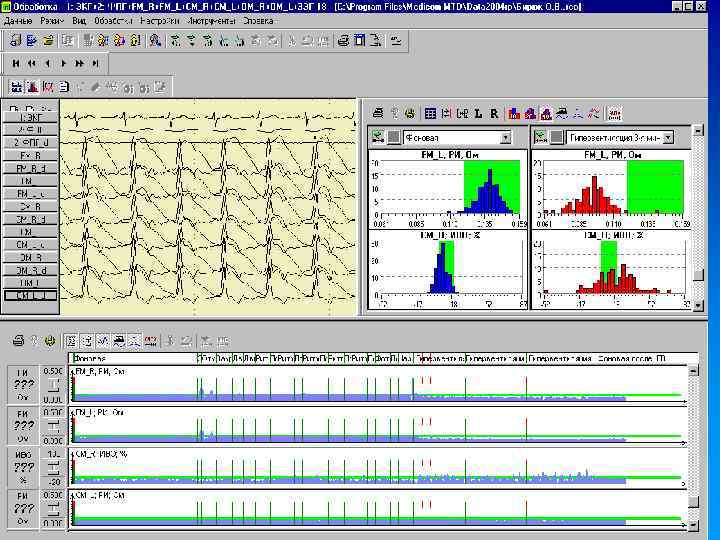Click the FM_R trend ??? value panel
The image size is (720, 540).
click(22, 383)
